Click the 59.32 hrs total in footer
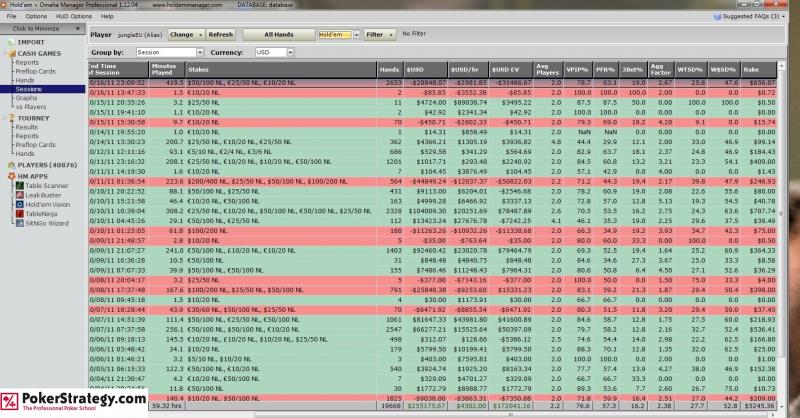800x418 pixels. [168, 406]
